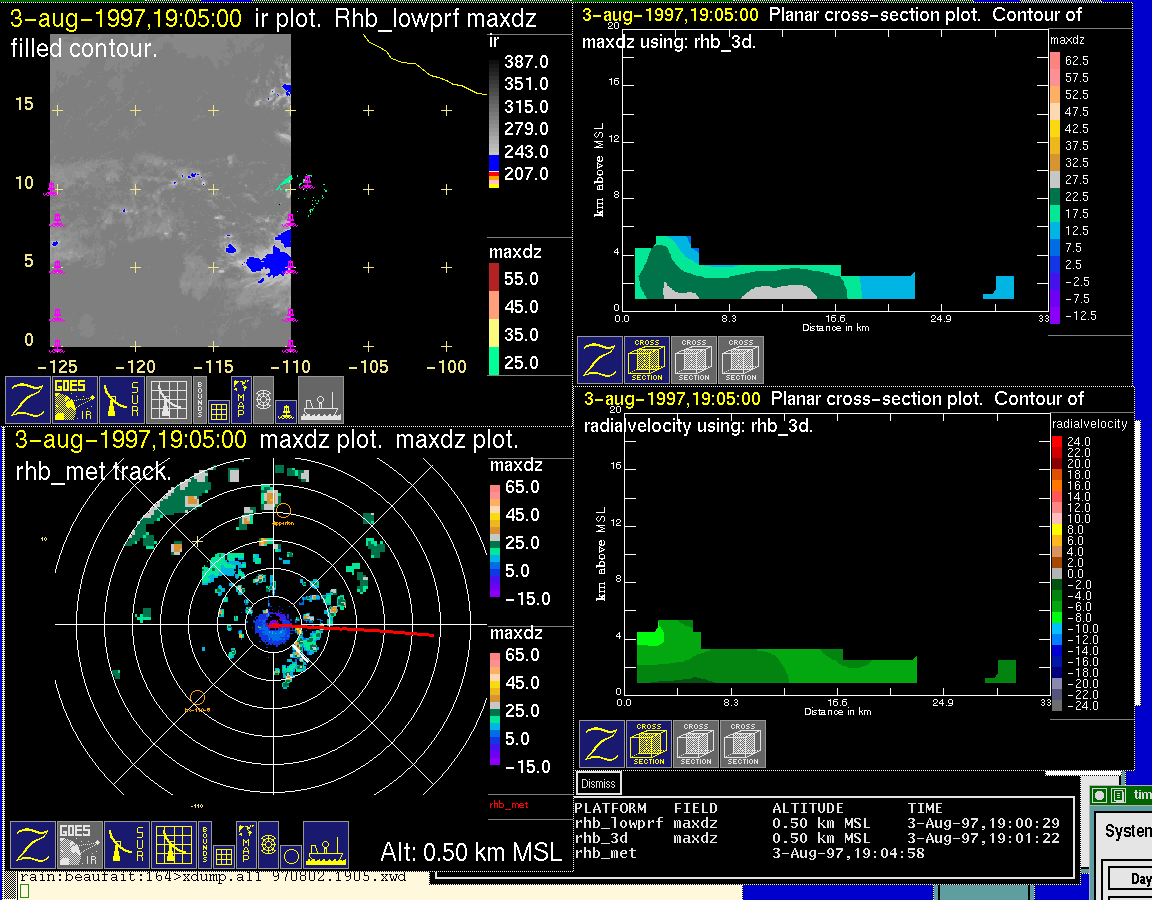Click the radar grid icon in maxdz plot toolbar
Image resolution: width=1152 pixels, height=900 pixels.
tap(173, 845)
